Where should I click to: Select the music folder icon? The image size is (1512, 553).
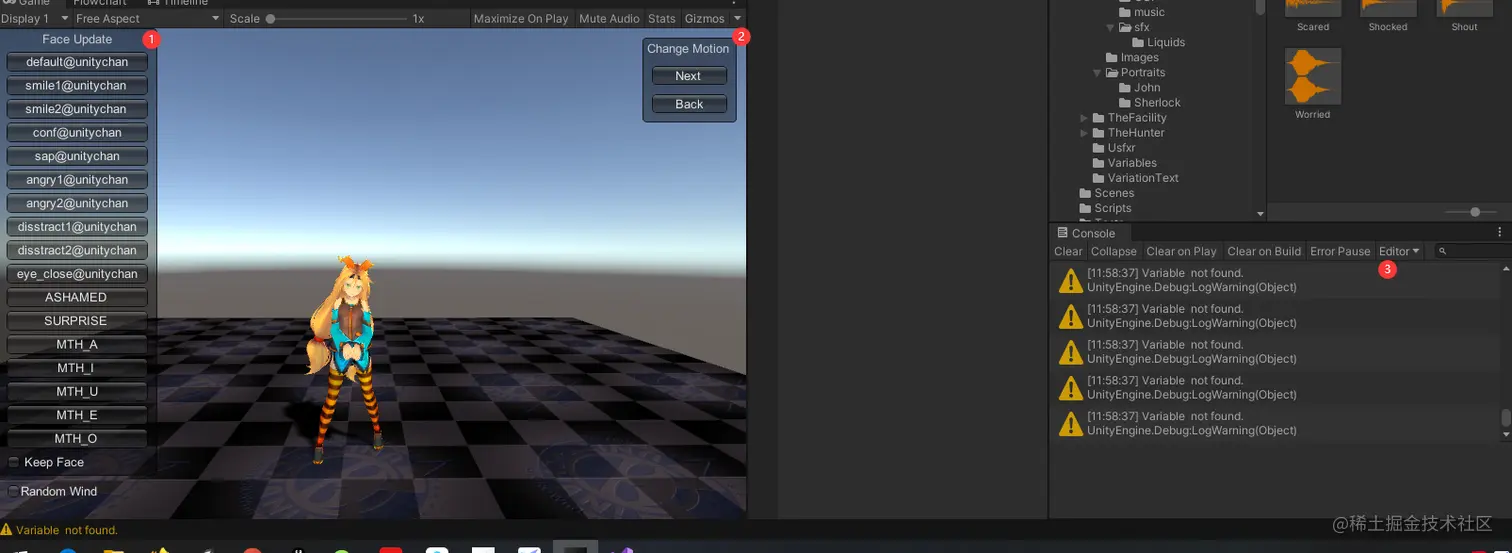1125,12
